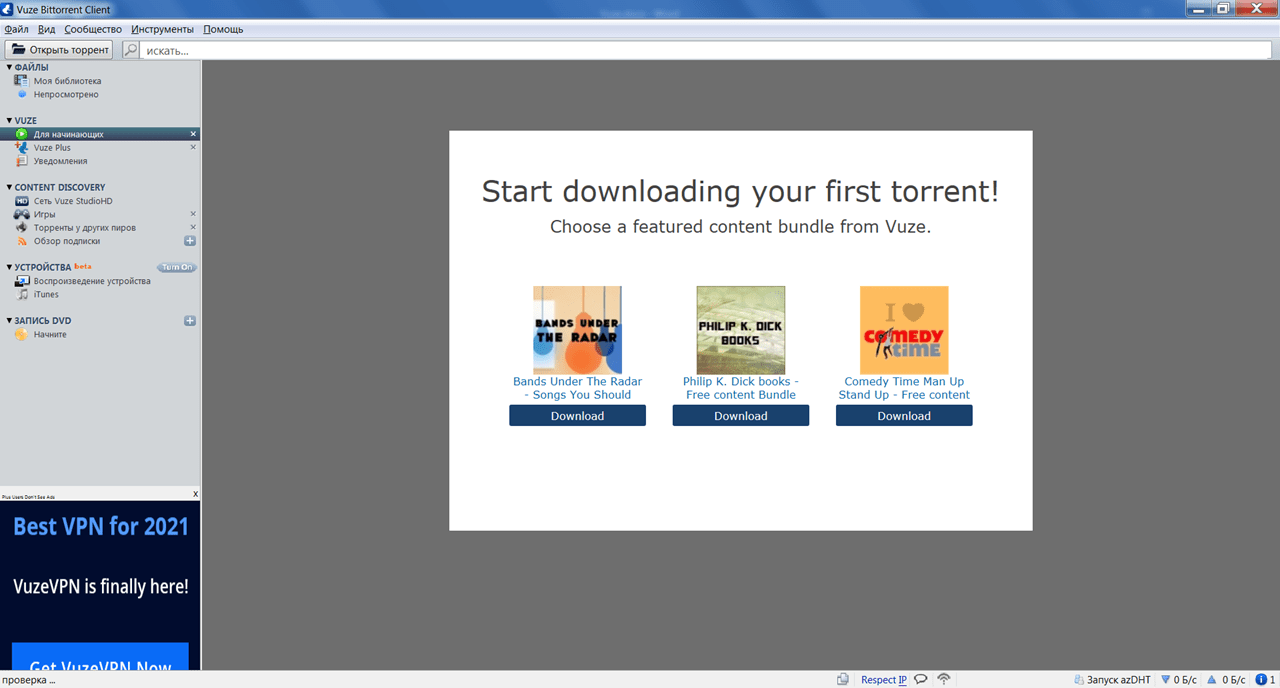Open the Инструменты menu
Image resolution: width=1280 pixels, height=688 pixels.
[162, 30]
